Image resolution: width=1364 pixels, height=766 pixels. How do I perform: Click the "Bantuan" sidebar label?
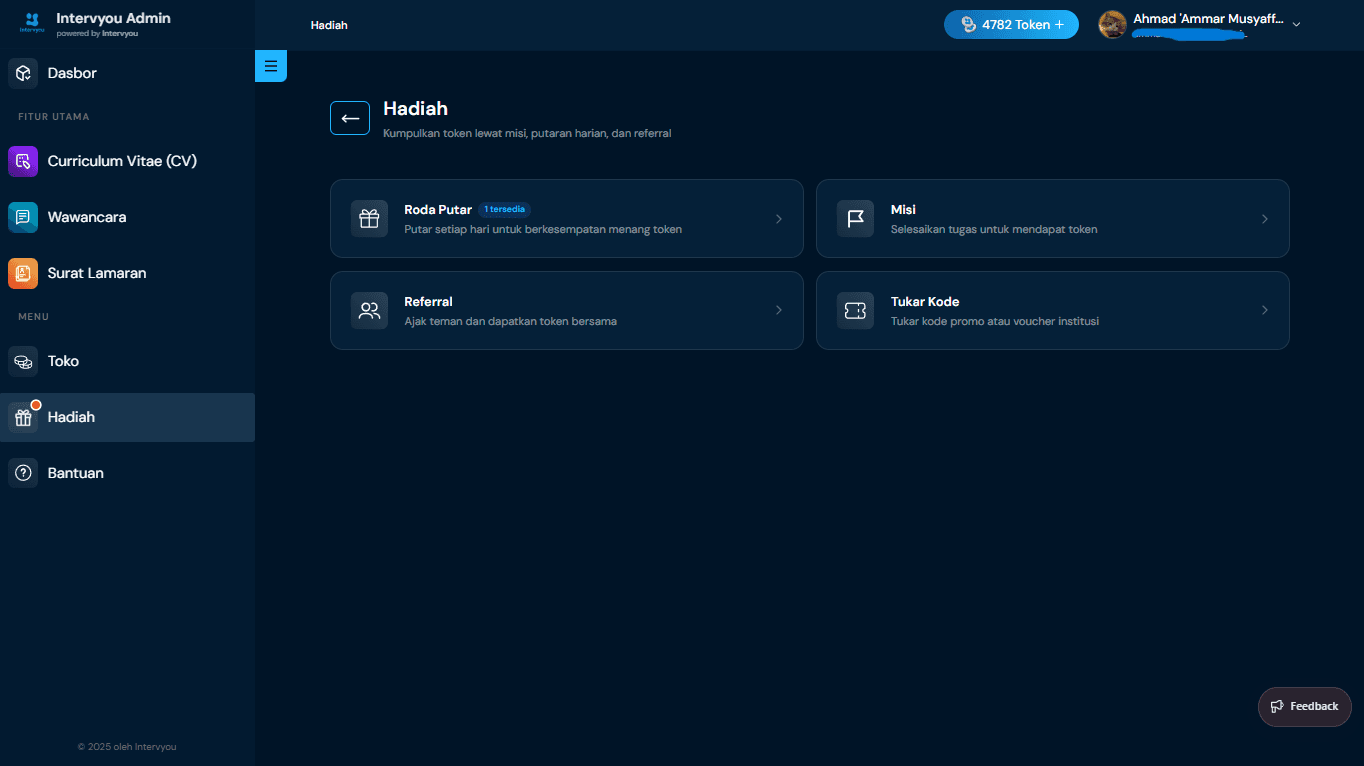pyautogui.click(x=76, y=473)
